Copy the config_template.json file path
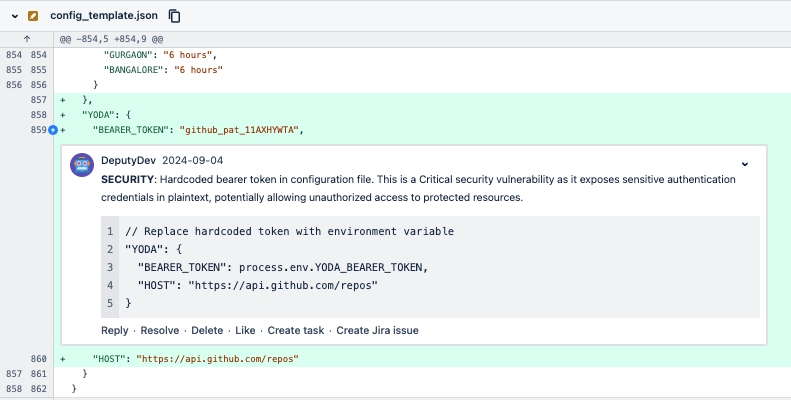This screenshot has height=400, width=791. coord(175,16)
